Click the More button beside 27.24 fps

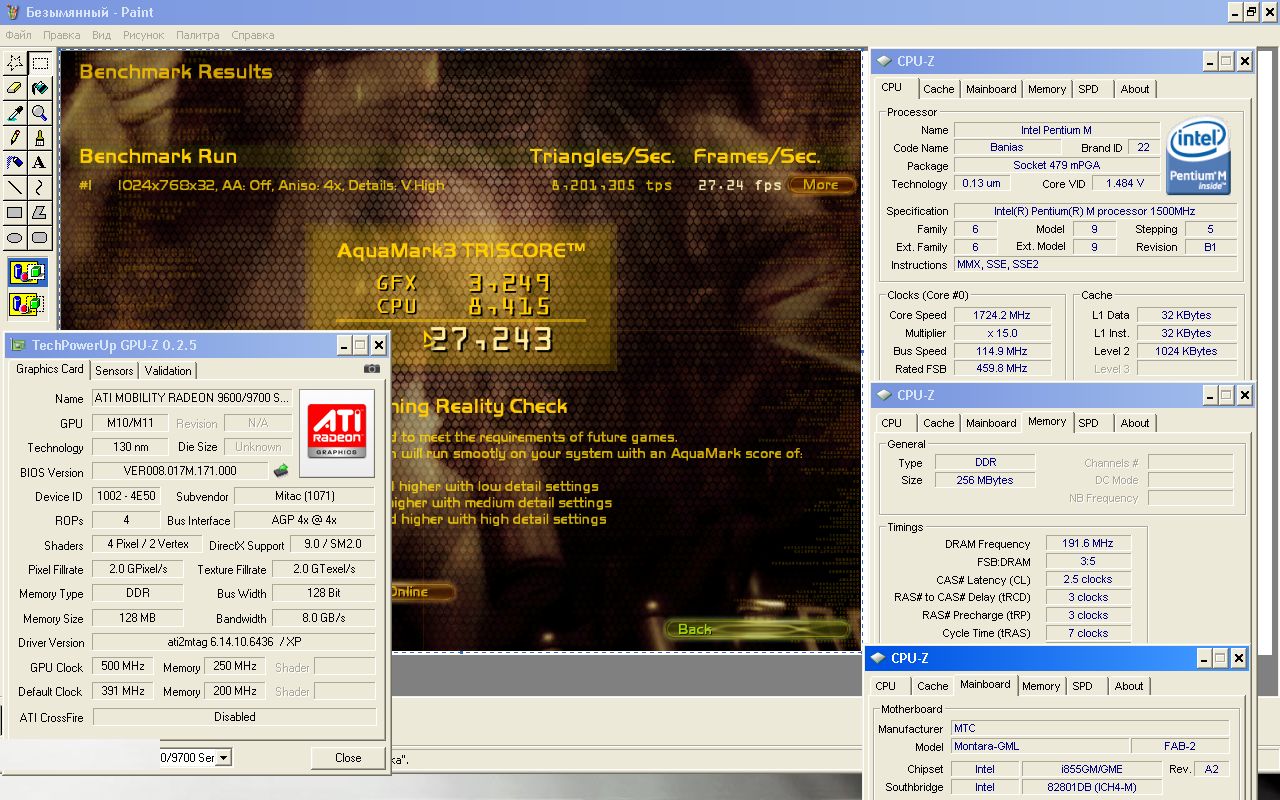click(x=821, y=184)
